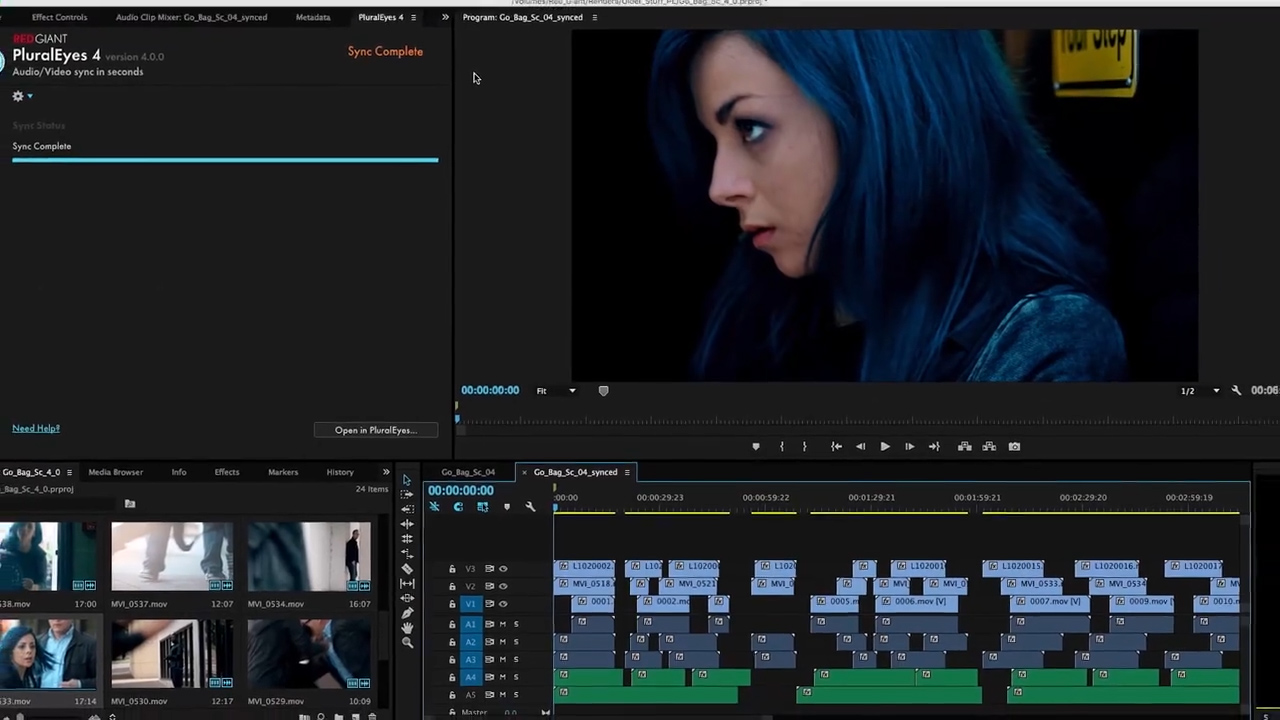Mute the A1 audio track
1280x720 pixels.
(503, 624)
